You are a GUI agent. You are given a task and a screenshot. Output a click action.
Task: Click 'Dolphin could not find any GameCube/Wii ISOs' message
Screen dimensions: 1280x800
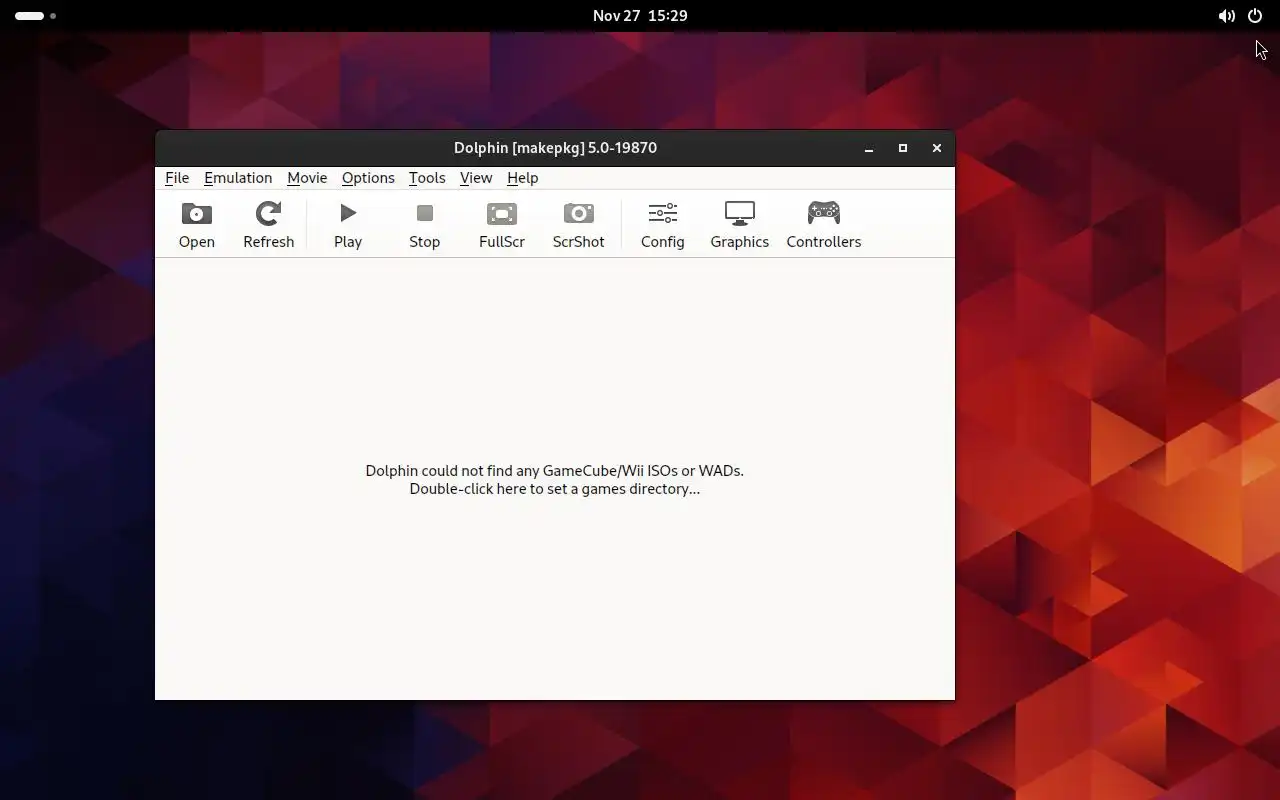(x=555, y=471)
